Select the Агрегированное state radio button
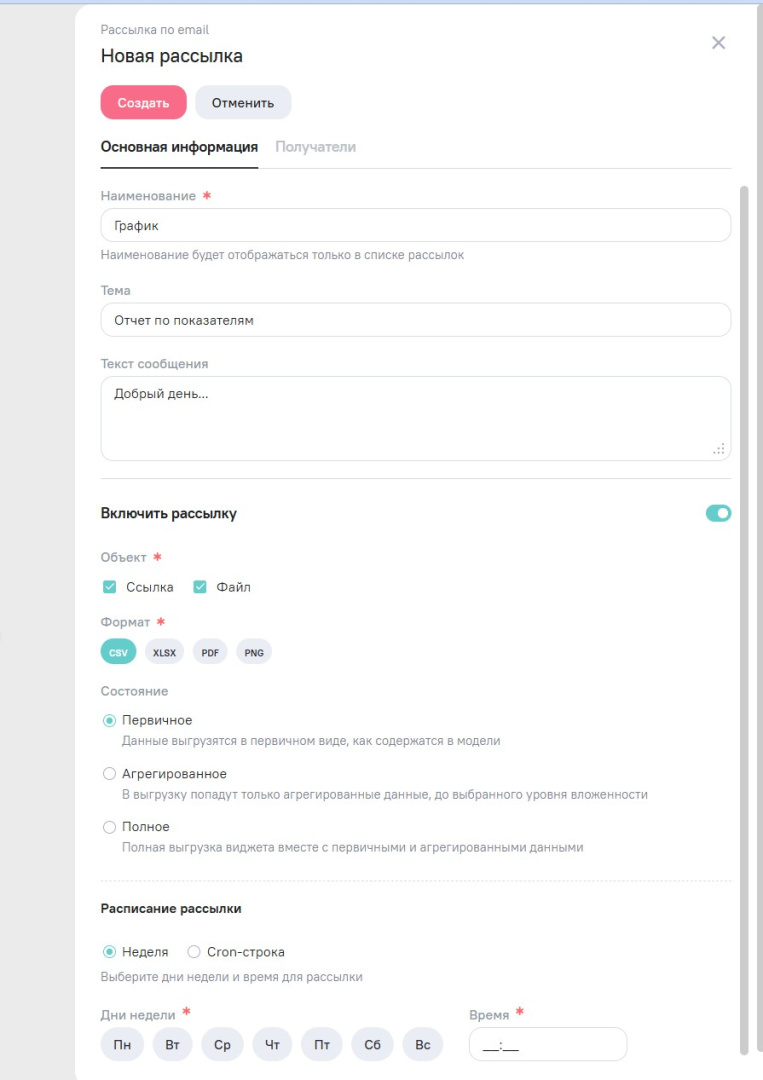This screenshot has height=1080, width=763. tap(110, 774)
